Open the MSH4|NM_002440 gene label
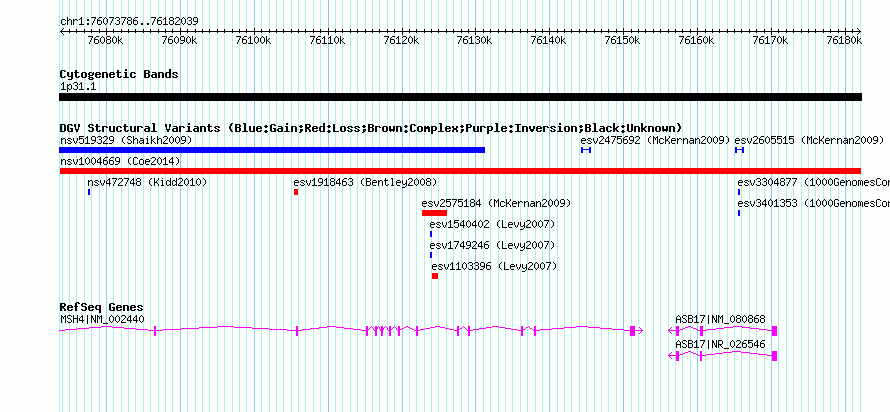890x412 pixels. (x=102, y=319)
